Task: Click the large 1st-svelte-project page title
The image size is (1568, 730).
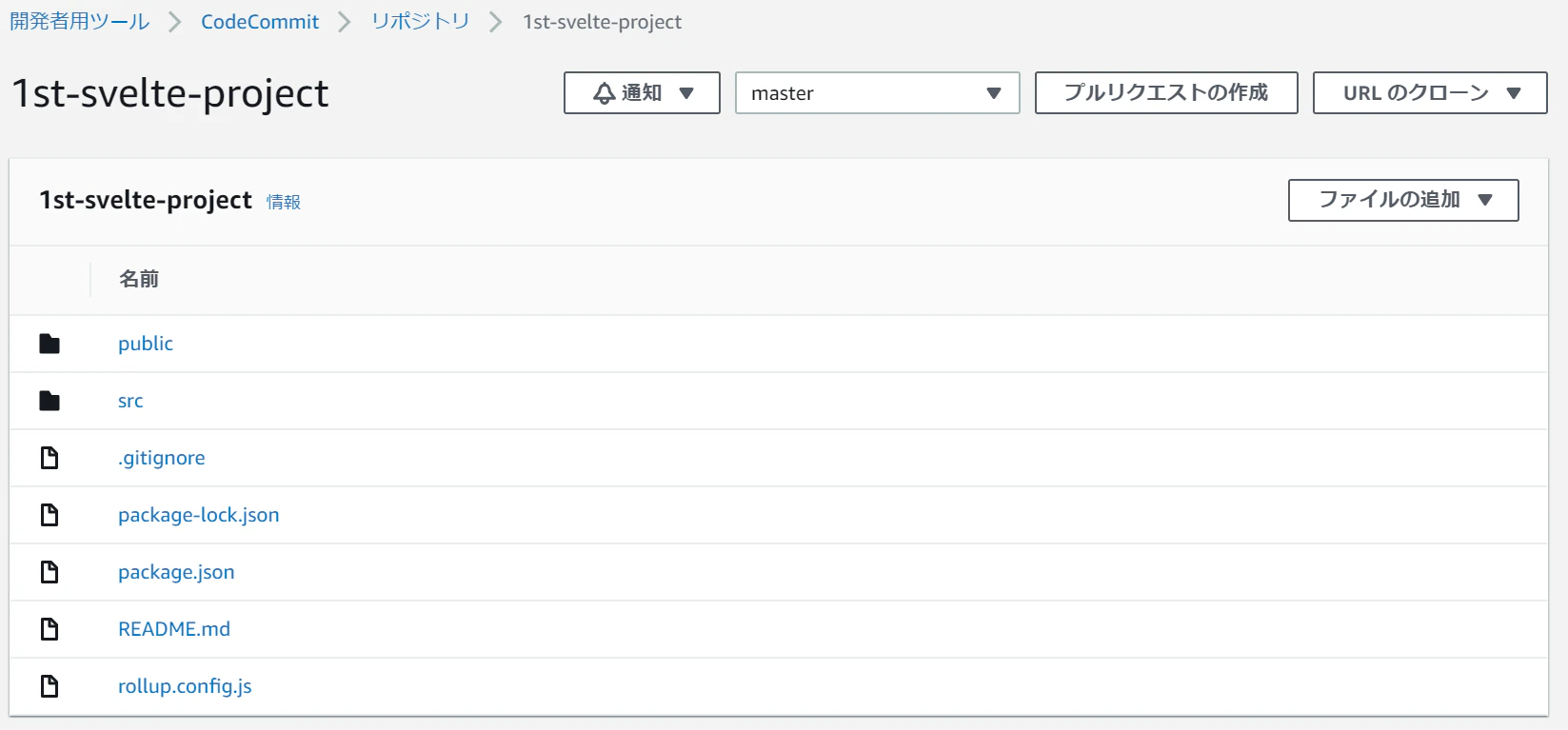Action: tap(170, 93)
